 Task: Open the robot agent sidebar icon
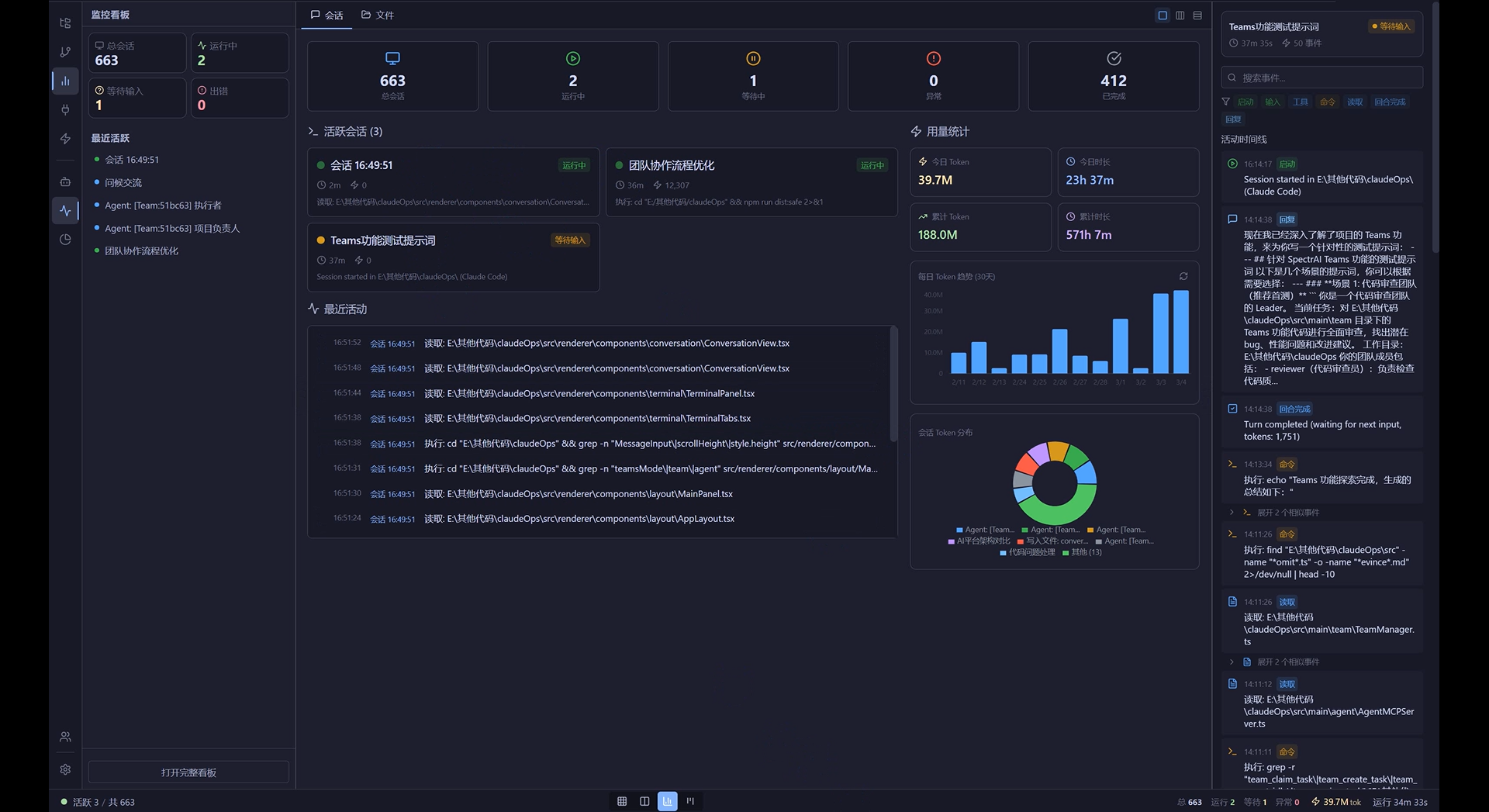point(65,181)
